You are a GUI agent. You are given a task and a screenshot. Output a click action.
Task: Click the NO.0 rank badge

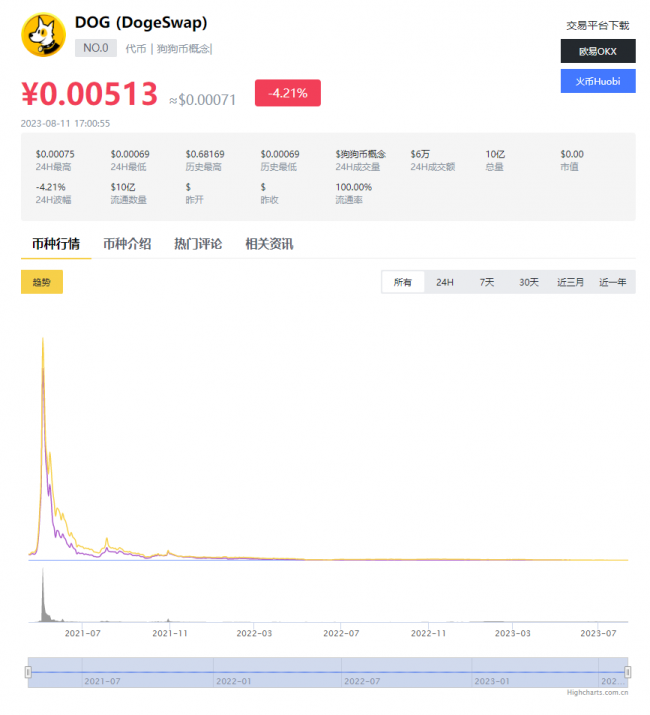96,48
